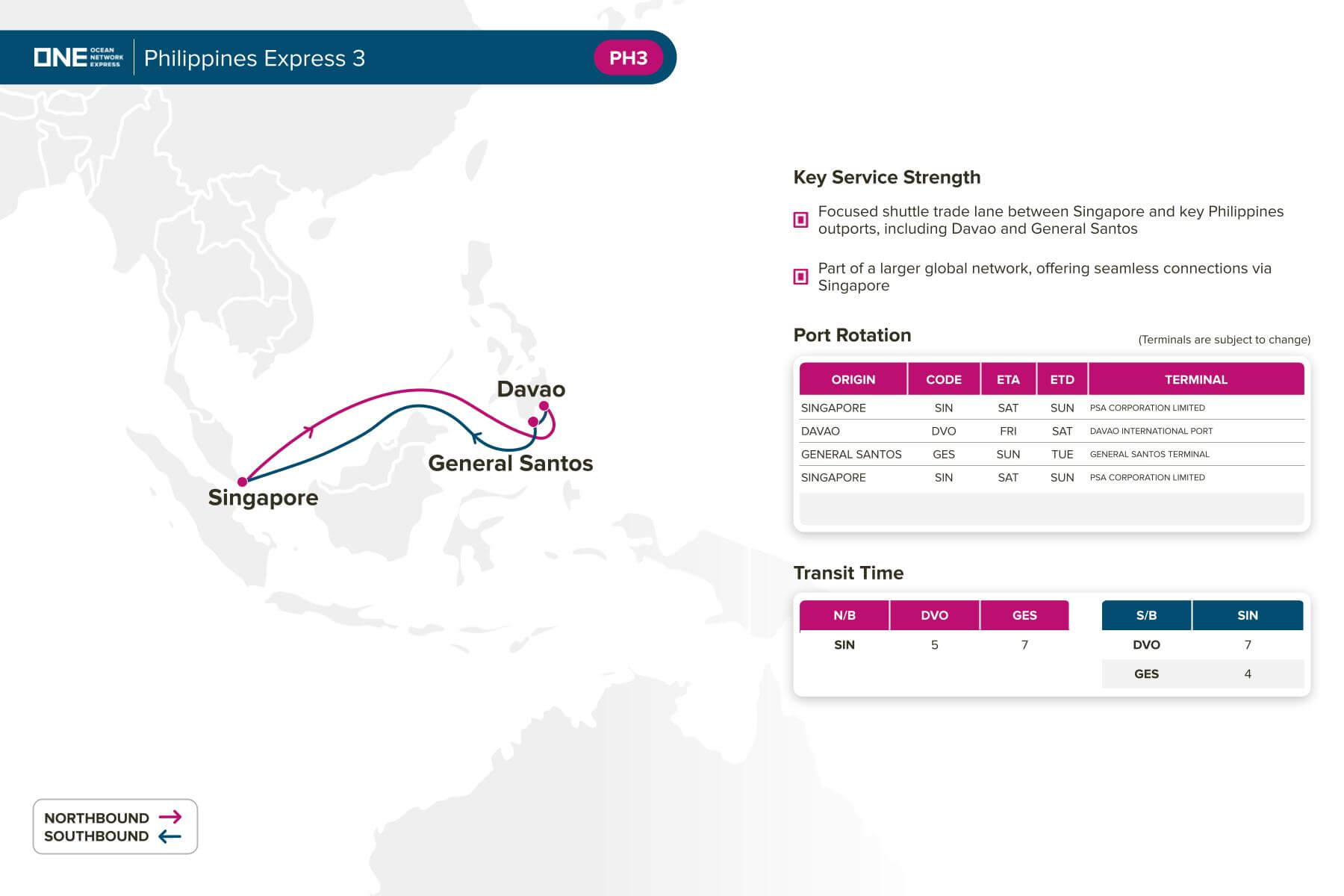
Task: Click the northbound route arrowhead on map
Action: pos(308,430)
